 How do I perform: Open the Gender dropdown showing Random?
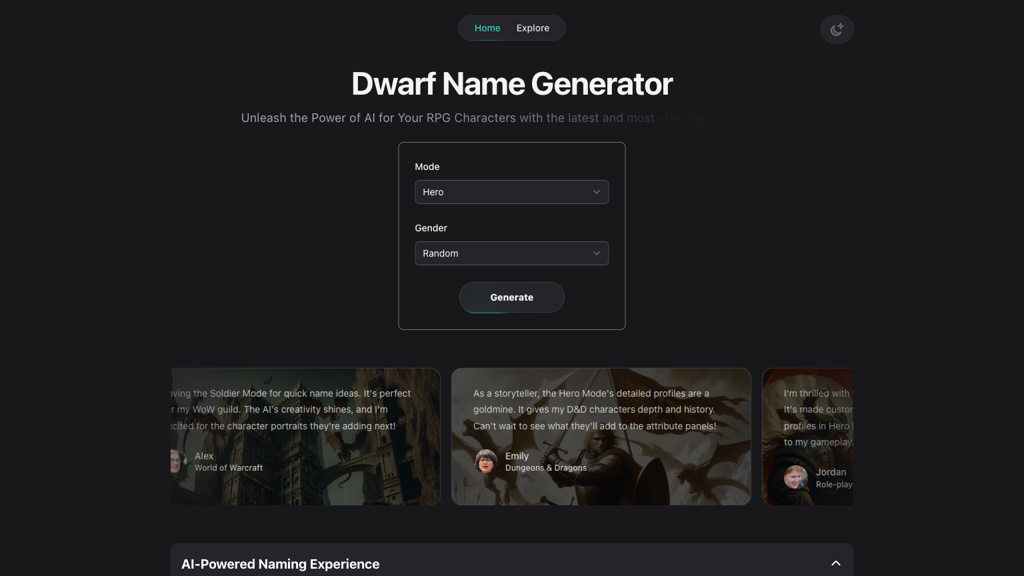point(511,253)
